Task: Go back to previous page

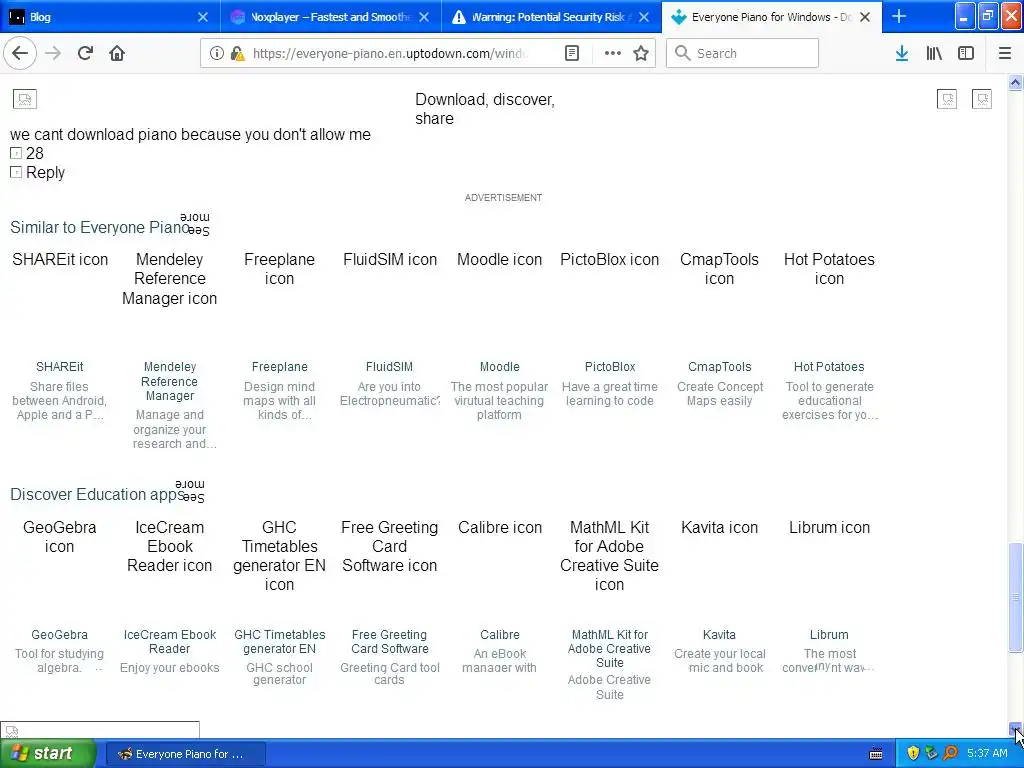Action: (x=20, y=54)
